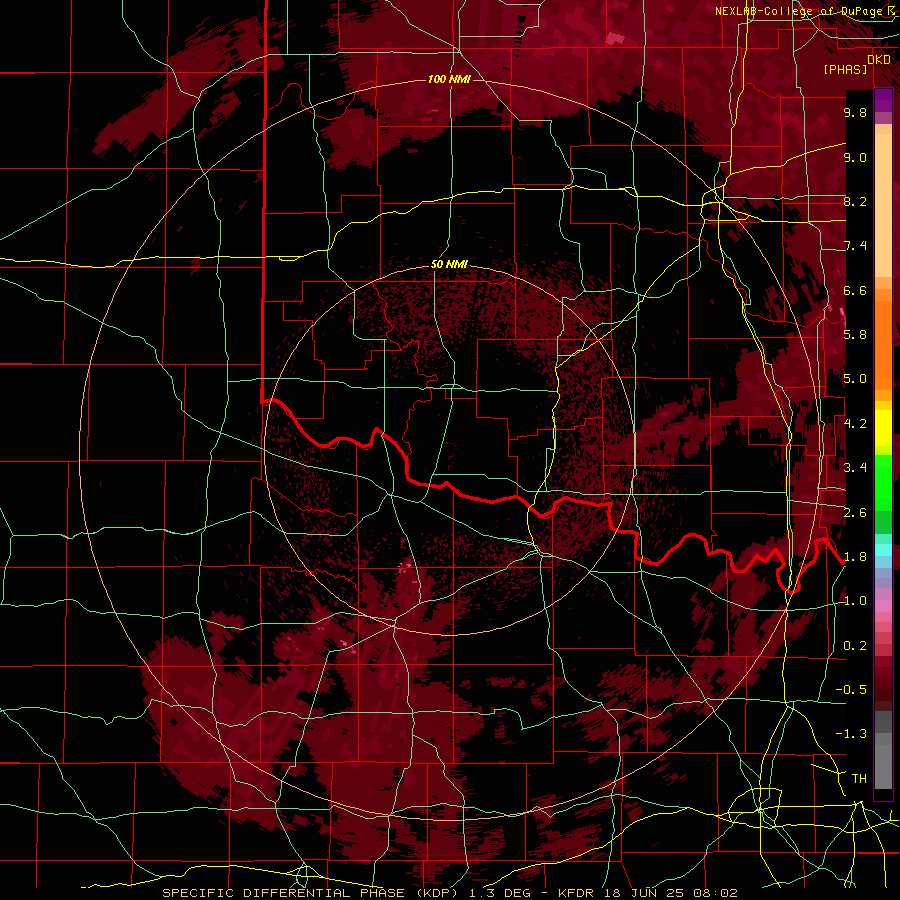Click the "DKD" product label
The image size is (900, 900).
pyautogui.click(x=879, y=60)
